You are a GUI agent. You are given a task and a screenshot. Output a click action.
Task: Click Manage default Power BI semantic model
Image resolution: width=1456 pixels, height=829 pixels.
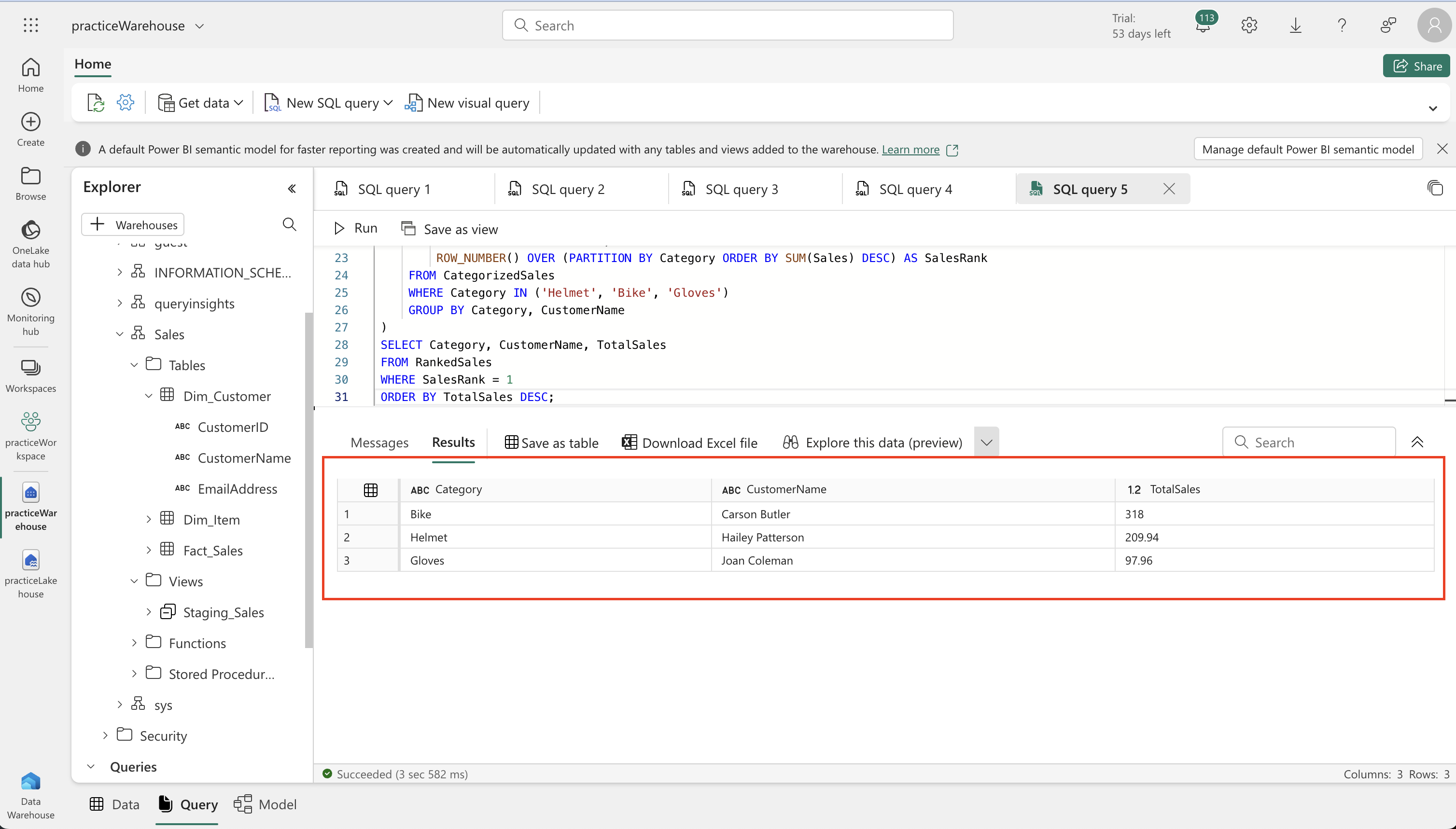(x=1308, y=149)
